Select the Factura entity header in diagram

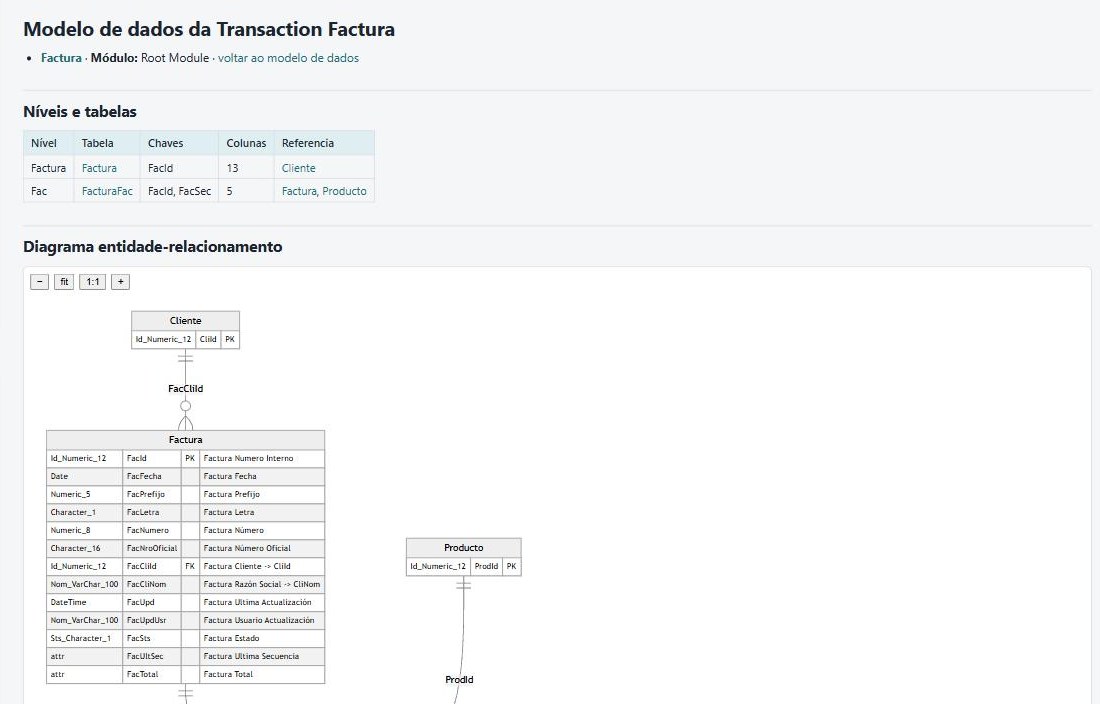pyautogui.click(x=185, y=440)
